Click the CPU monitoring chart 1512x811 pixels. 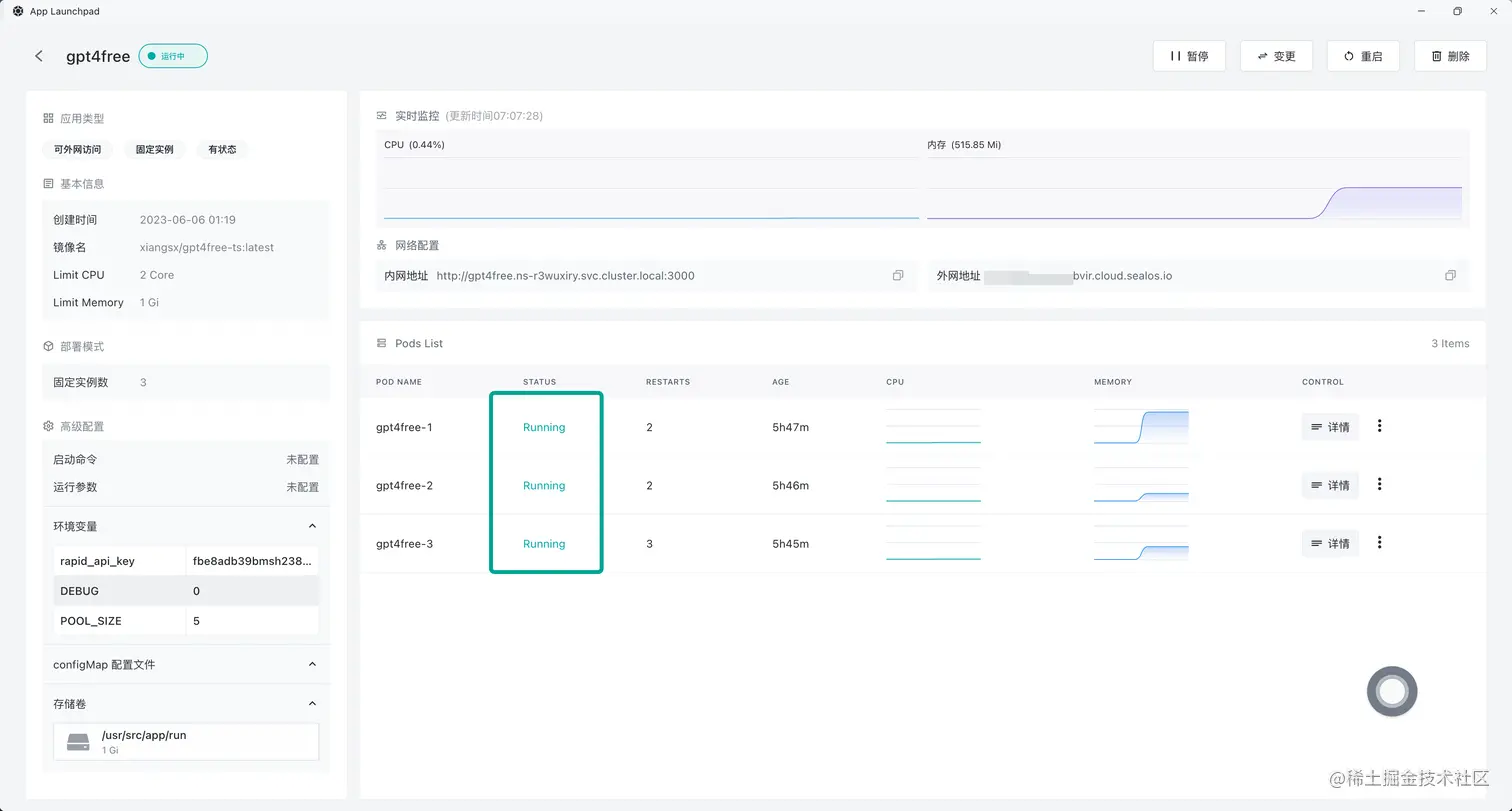point(651,188)
